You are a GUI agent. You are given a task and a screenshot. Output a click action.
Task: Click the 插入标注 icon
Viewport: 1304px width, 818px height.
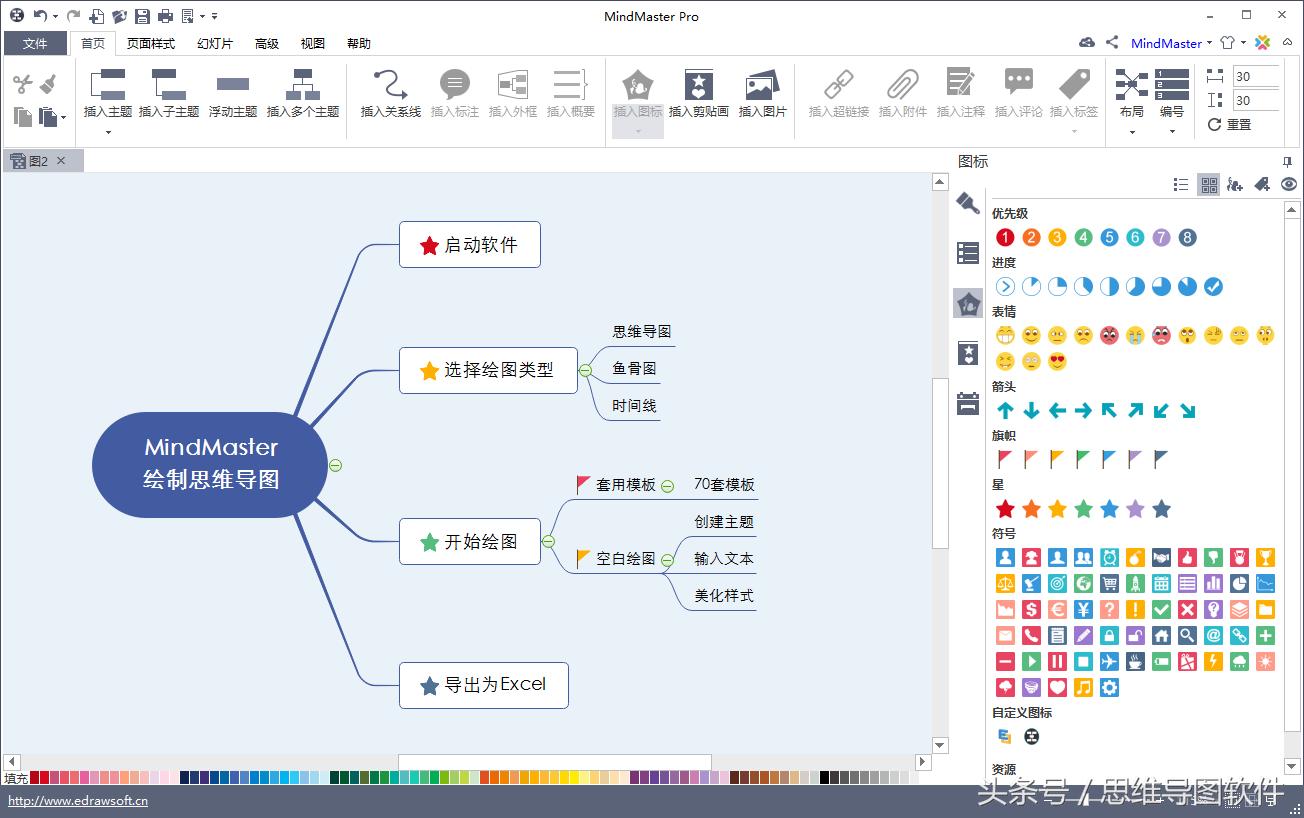[x=455, y=95]
